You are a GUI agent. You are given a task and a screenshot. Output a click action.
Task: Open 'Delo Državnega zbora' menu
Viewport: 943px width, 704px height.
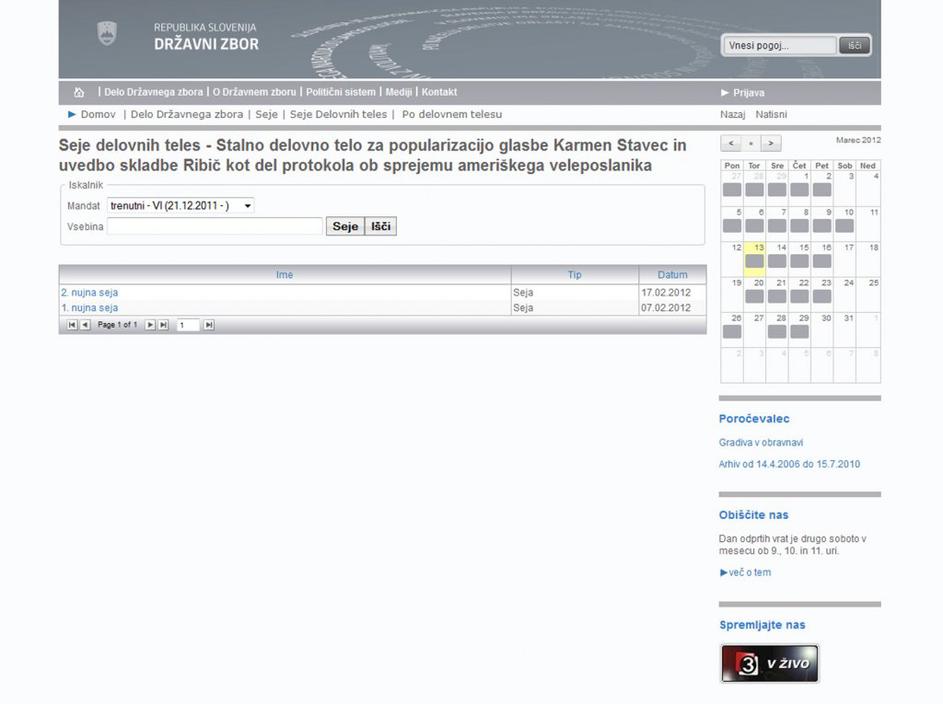click(153, 92)
